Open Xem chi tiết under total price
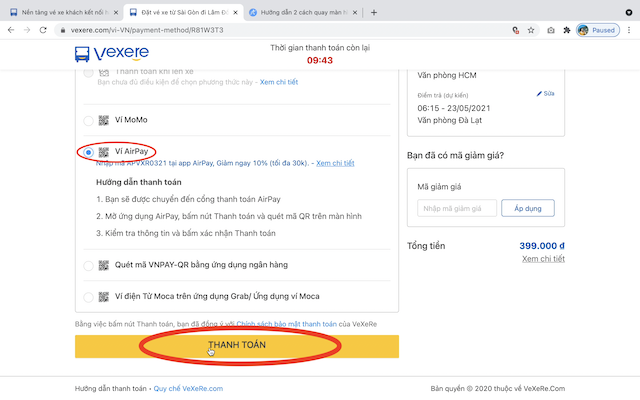Viewport: 640px width, 400px height. pos(543,259)
